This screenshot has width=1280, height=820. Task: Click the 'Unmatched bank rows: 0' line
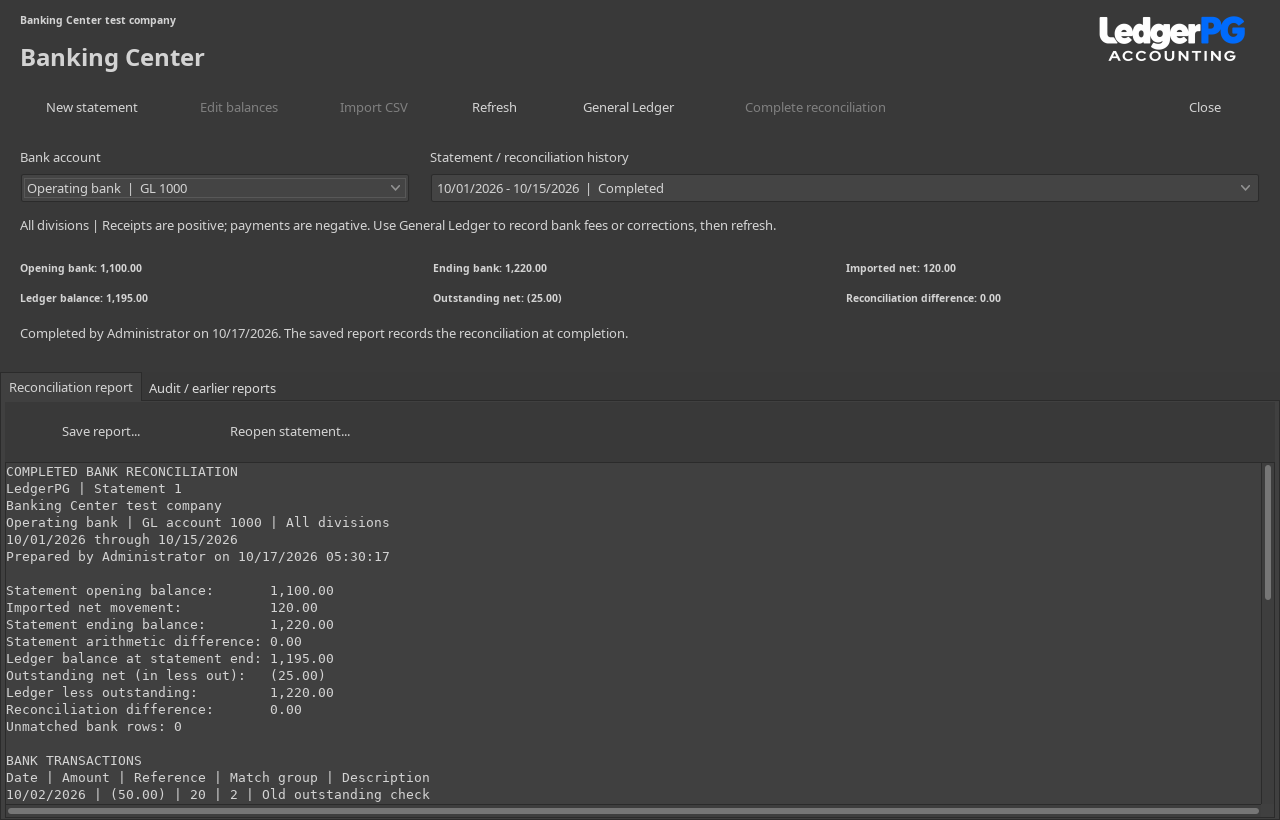pyautogui.click(x=94, y=726)
